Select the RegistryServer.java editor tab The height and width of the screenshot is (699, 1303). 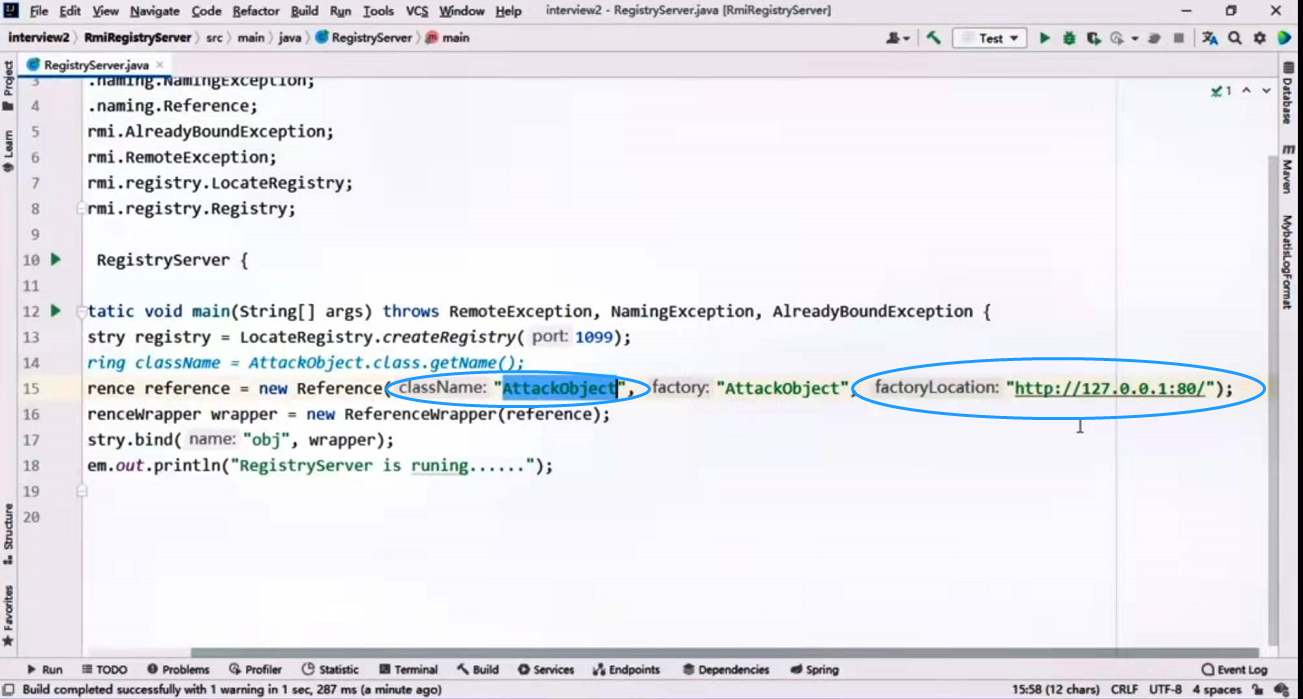tap(95, 64)
